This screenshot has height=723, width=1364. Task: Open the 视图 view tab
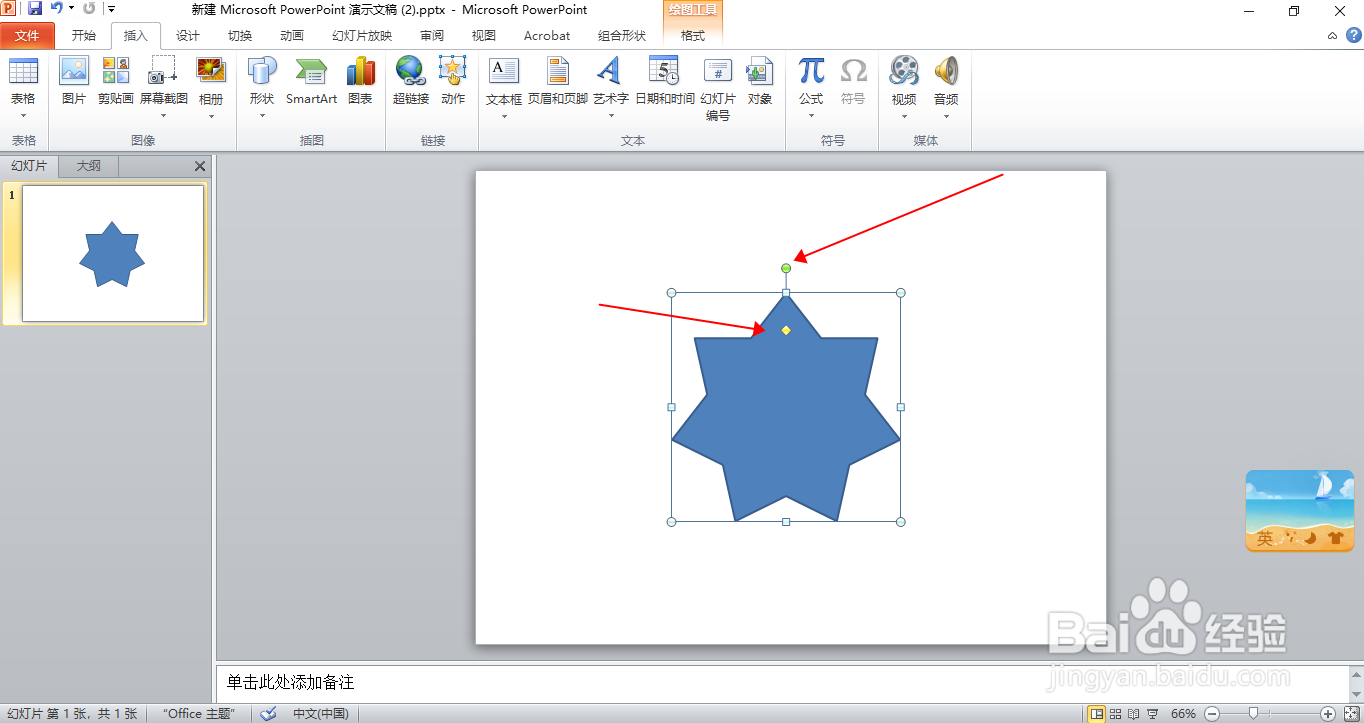click(484, 36)
